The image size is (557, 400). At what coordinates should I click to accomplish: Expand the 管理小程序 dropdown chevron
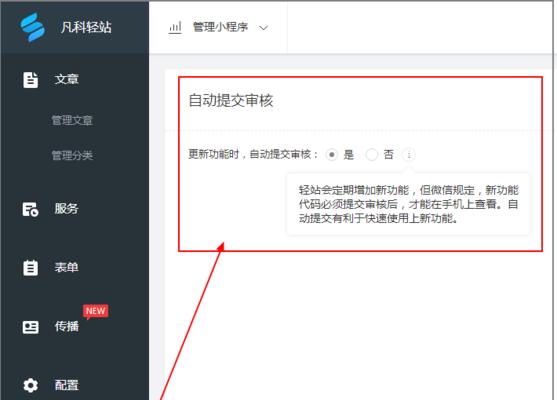point(264,28)
